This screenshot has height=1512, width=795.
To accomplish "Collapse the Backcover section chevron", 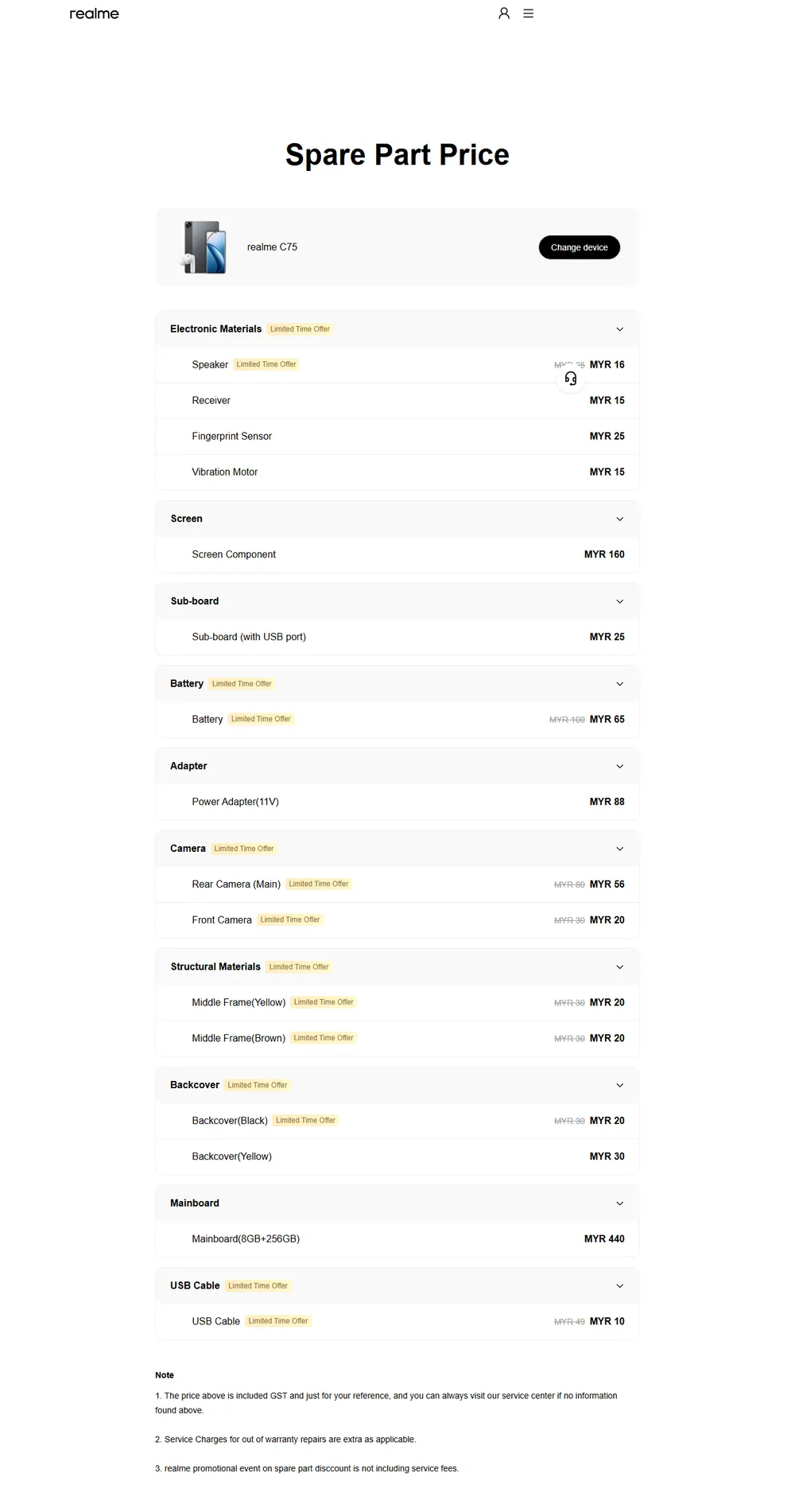I will (620, 1086).
